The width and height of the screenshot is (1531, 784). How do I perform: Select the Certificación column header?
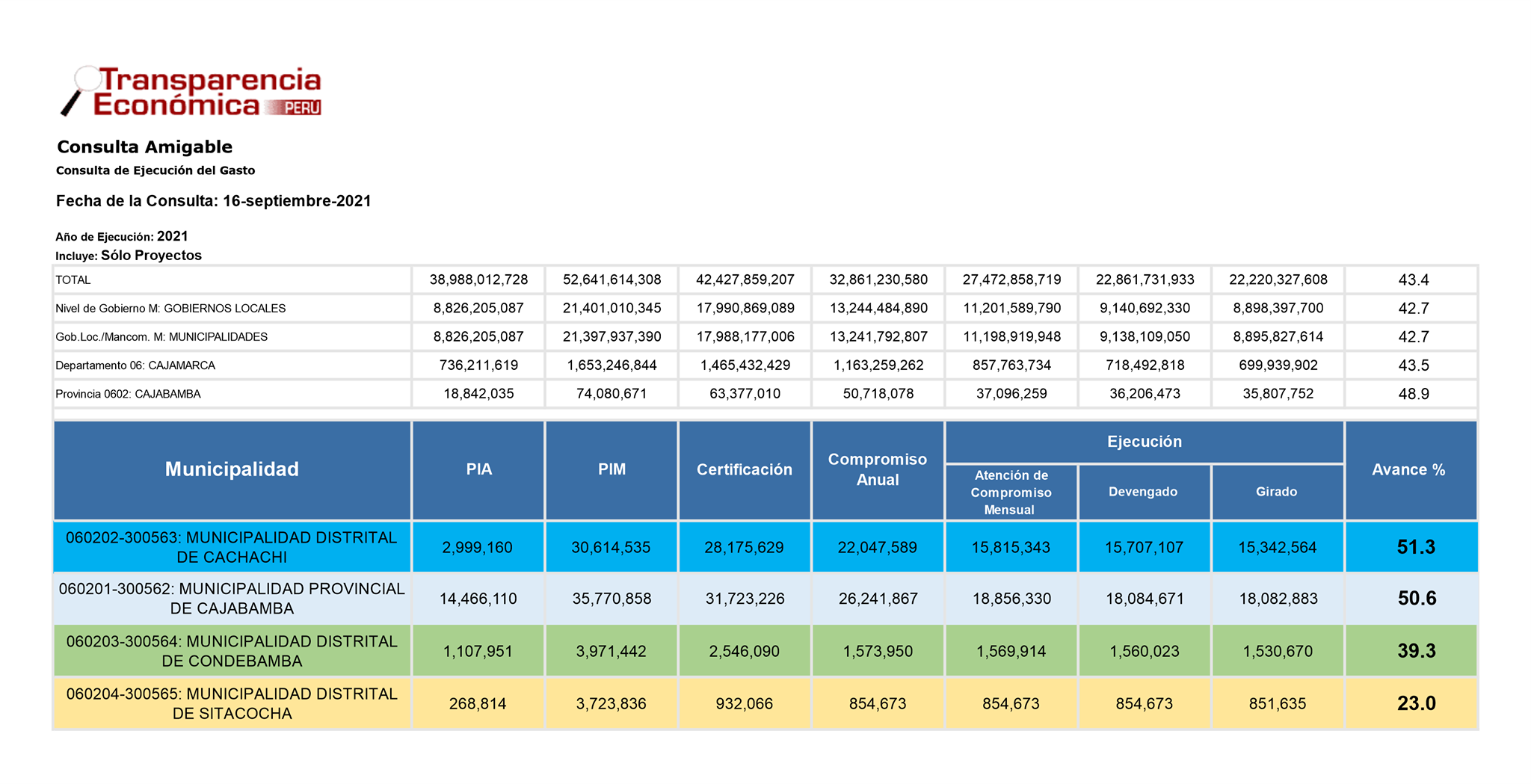coord(744,469)
